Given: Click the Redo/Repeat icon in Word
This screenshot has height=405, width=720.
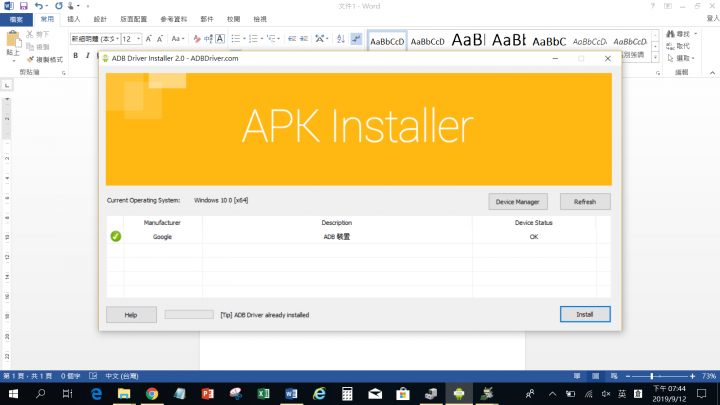Looking at the screenshot, I should point(59,6).
